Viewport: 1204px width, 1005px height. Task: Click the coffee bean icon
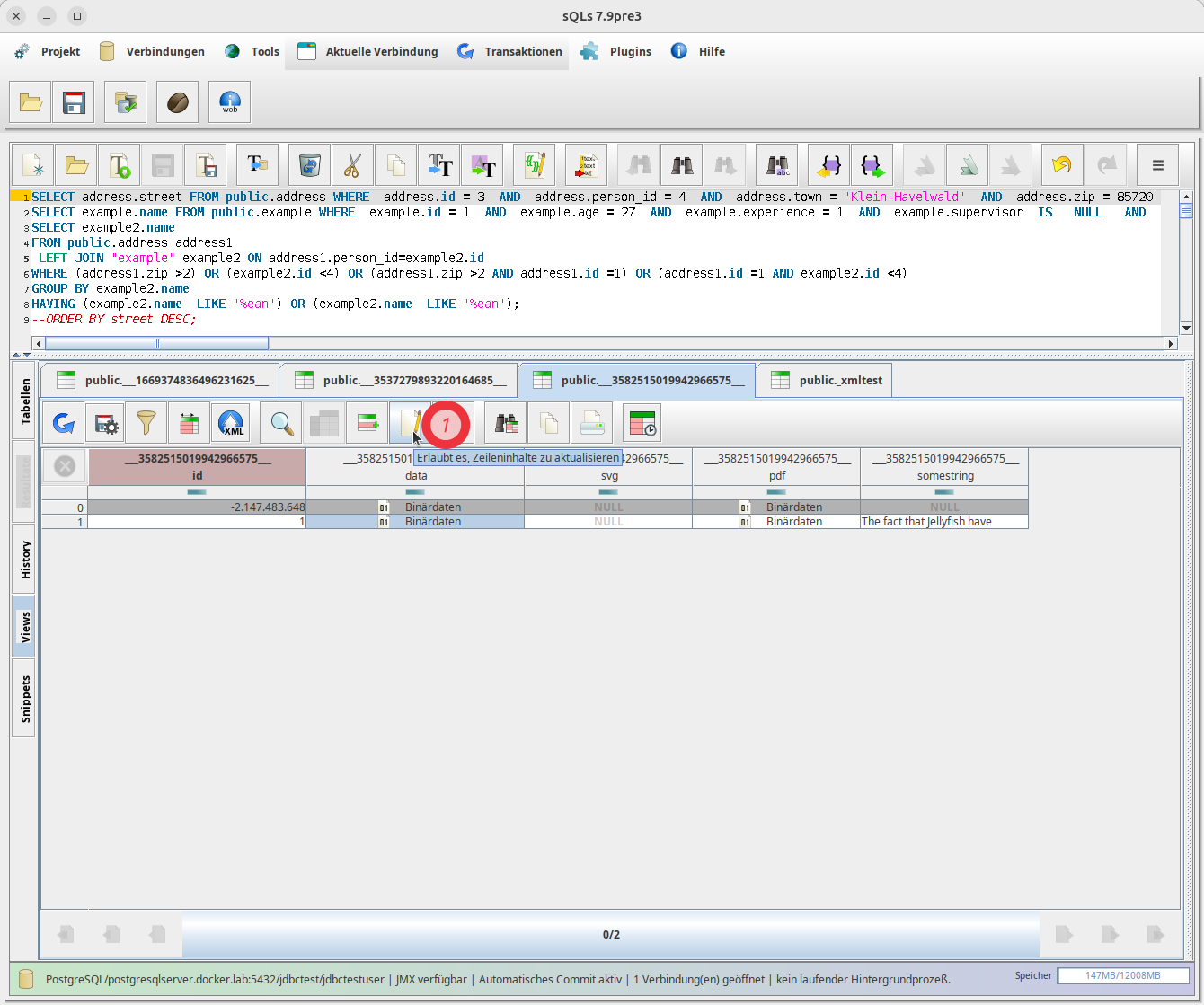(178, 102)
